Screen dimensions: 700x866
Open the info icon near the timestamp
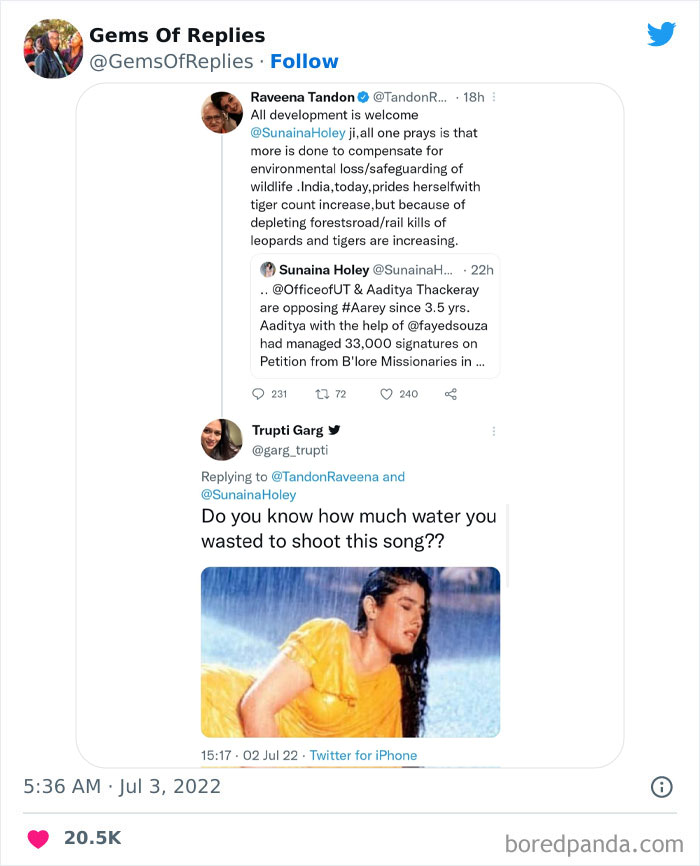click(x=661, y=786)
